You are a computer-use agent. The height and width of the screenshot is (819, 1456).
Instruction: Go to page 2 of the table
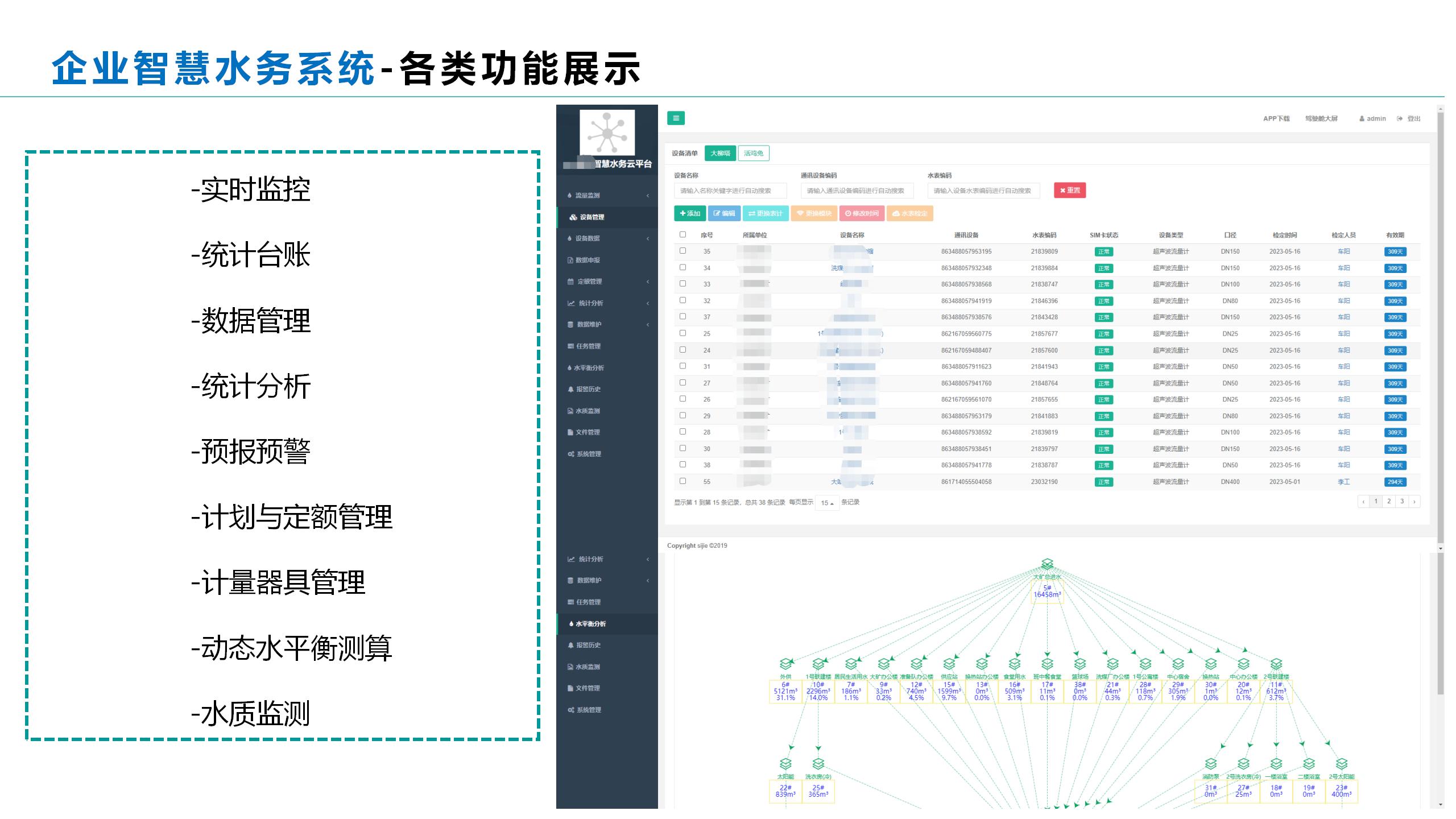(x=1389, y=501)
